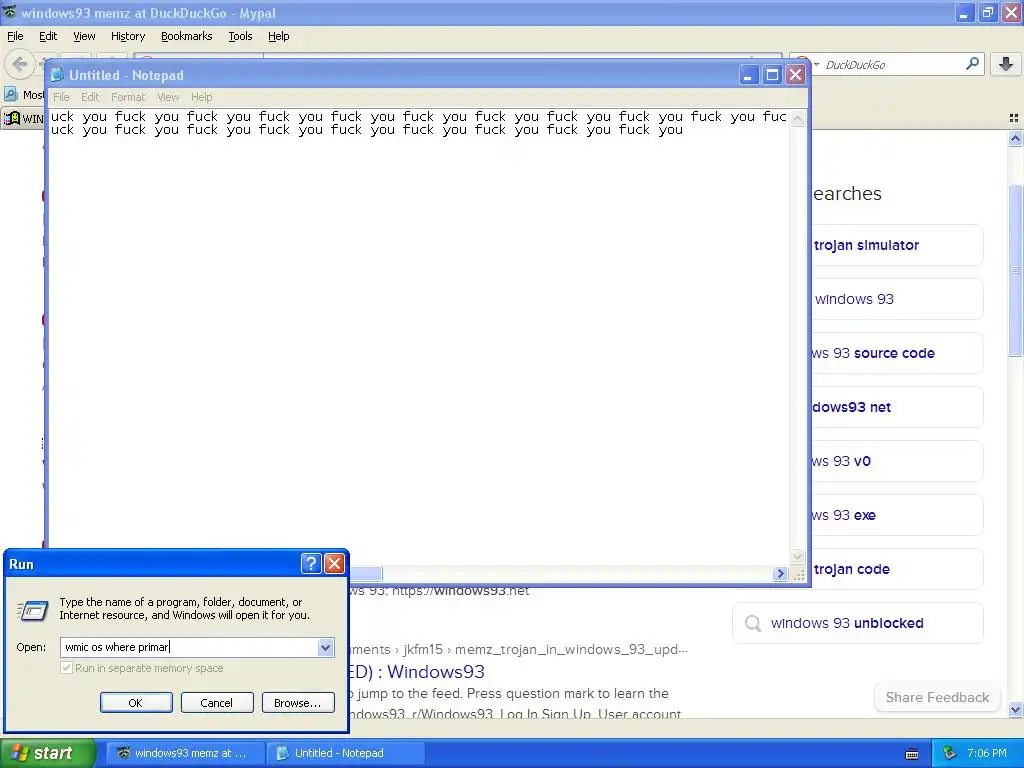
Task: Switch to windows93 memz taskbar button
Action: pyautogui.click(x=185, y=753)
